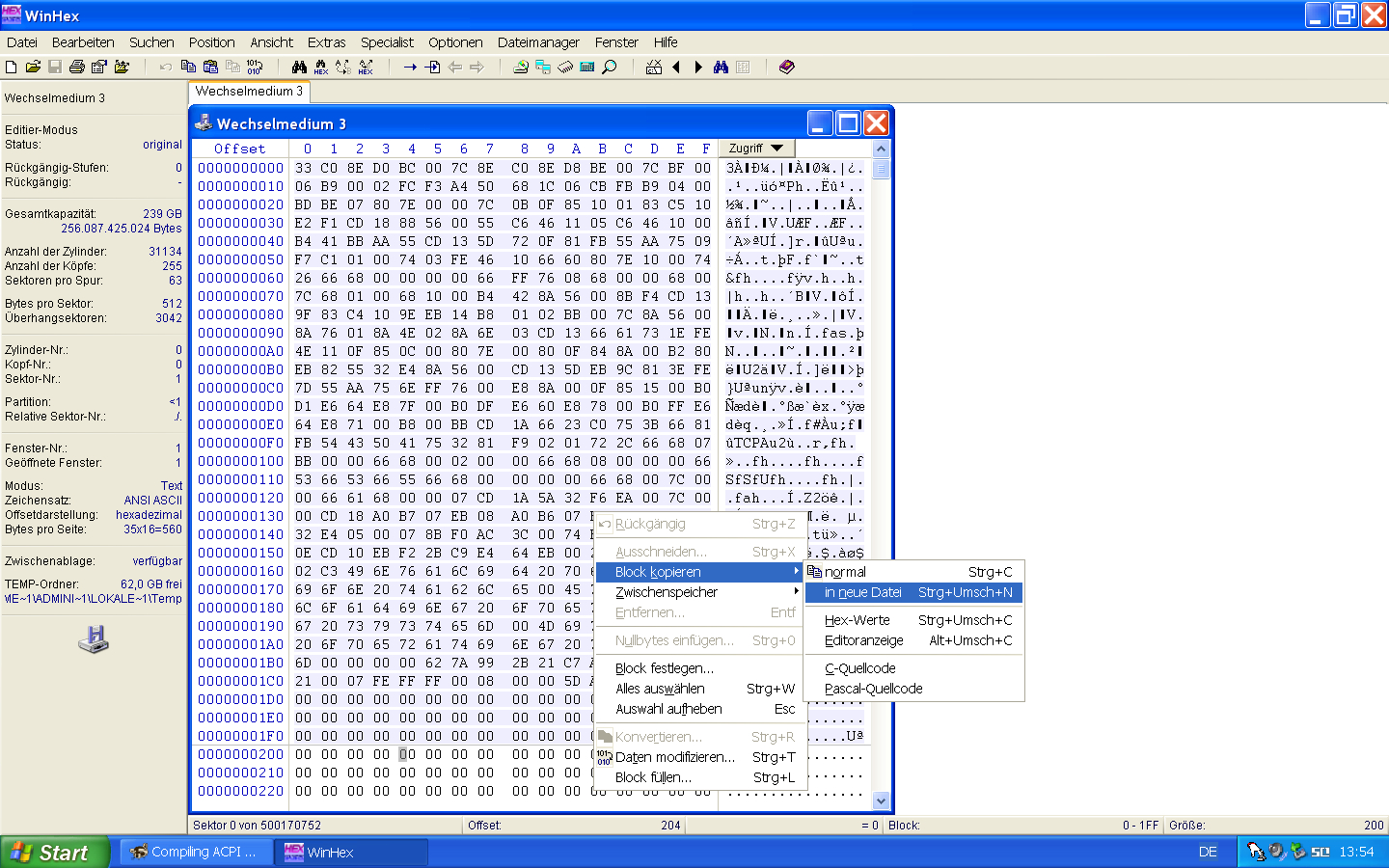Screen dimensions: 1389x868
Task: Click the Find Hex Values icon
Action: pyautogui.click(x=321, y=68)
